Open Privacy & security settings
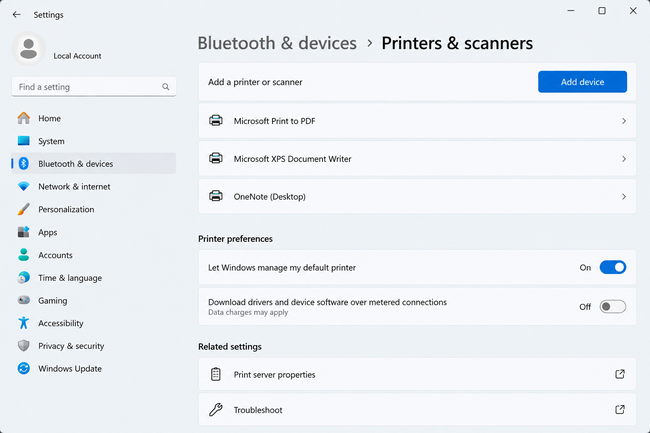 (x=94, y=346)
